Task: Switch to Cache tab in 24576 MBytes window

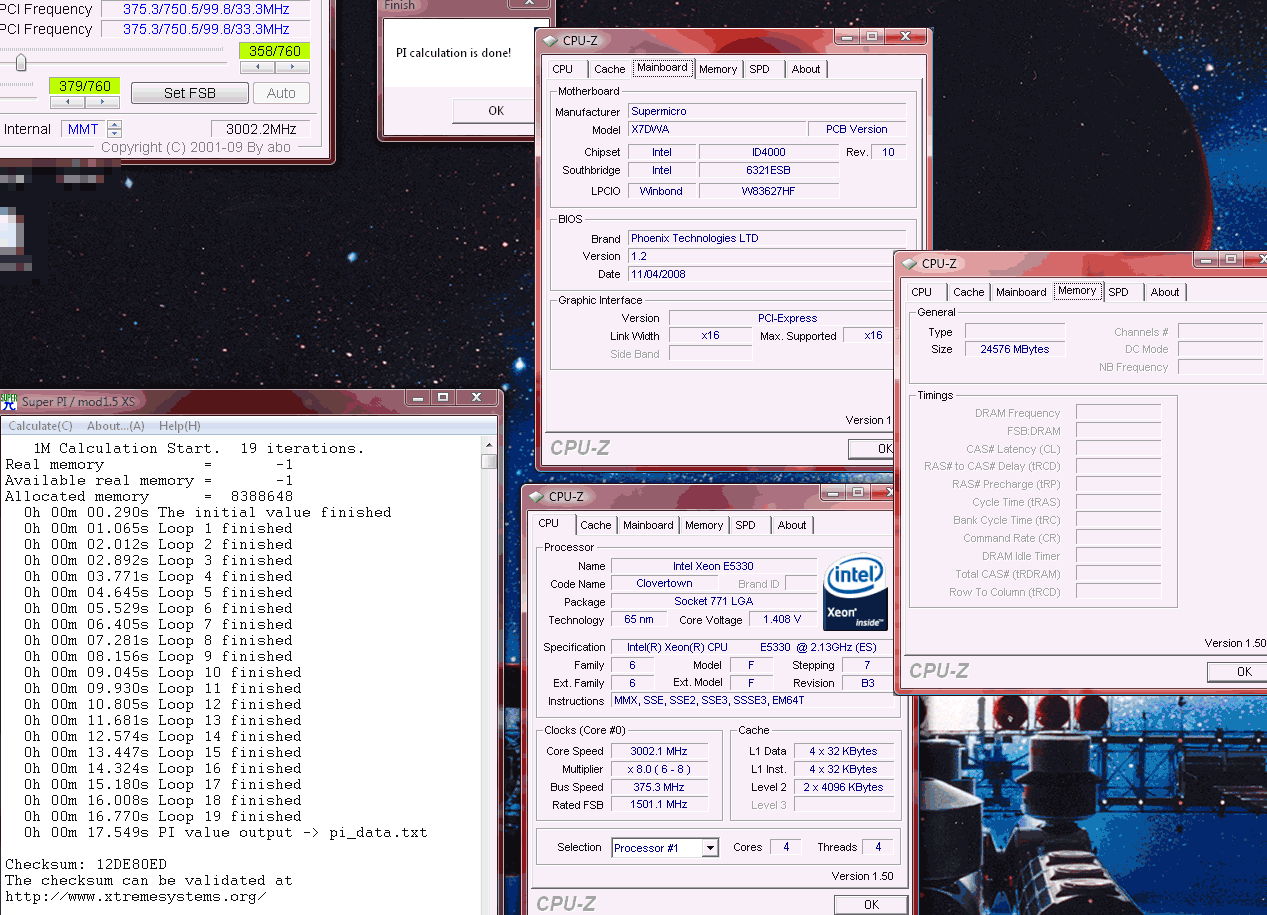Action: pyautogui.click(x=968, y=292)
